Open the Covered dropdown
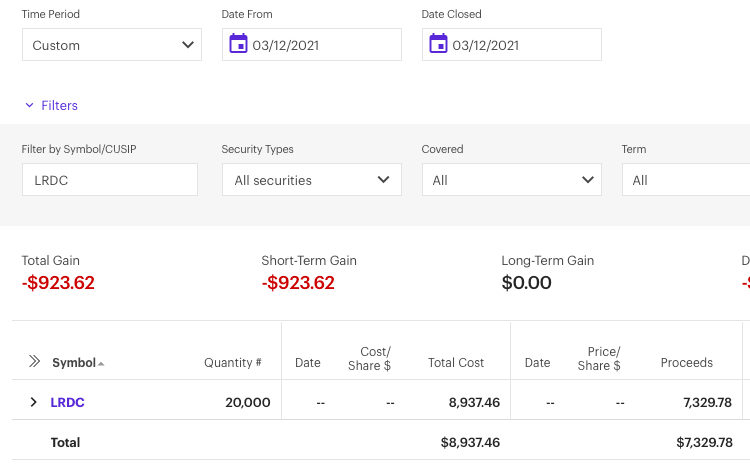The image size is (750, 471). (x=511, y=180)
